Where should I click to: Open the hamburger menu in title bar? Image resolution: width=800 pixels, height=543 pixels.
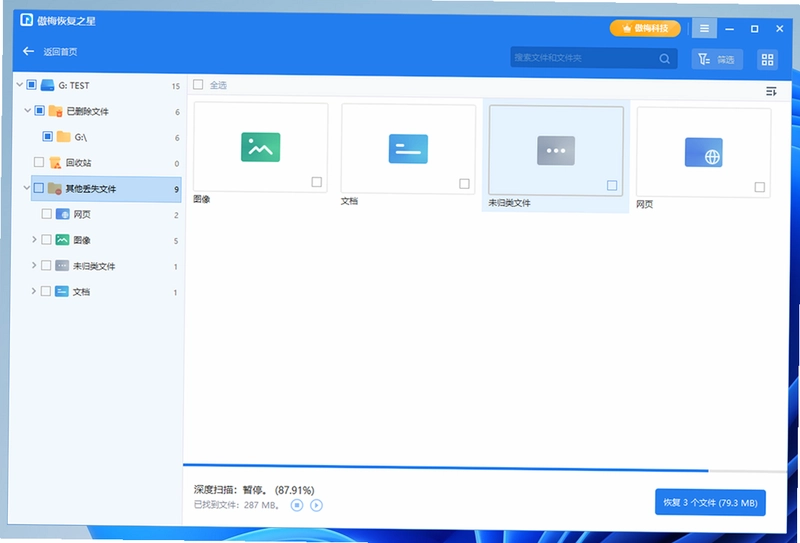coord(704,29)
